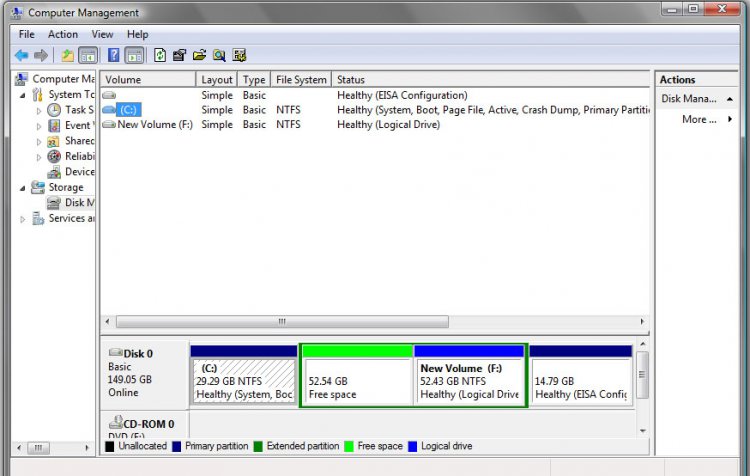Sort by the Volume column header
The width and height of the screenshot is (750, 476).
148,79
